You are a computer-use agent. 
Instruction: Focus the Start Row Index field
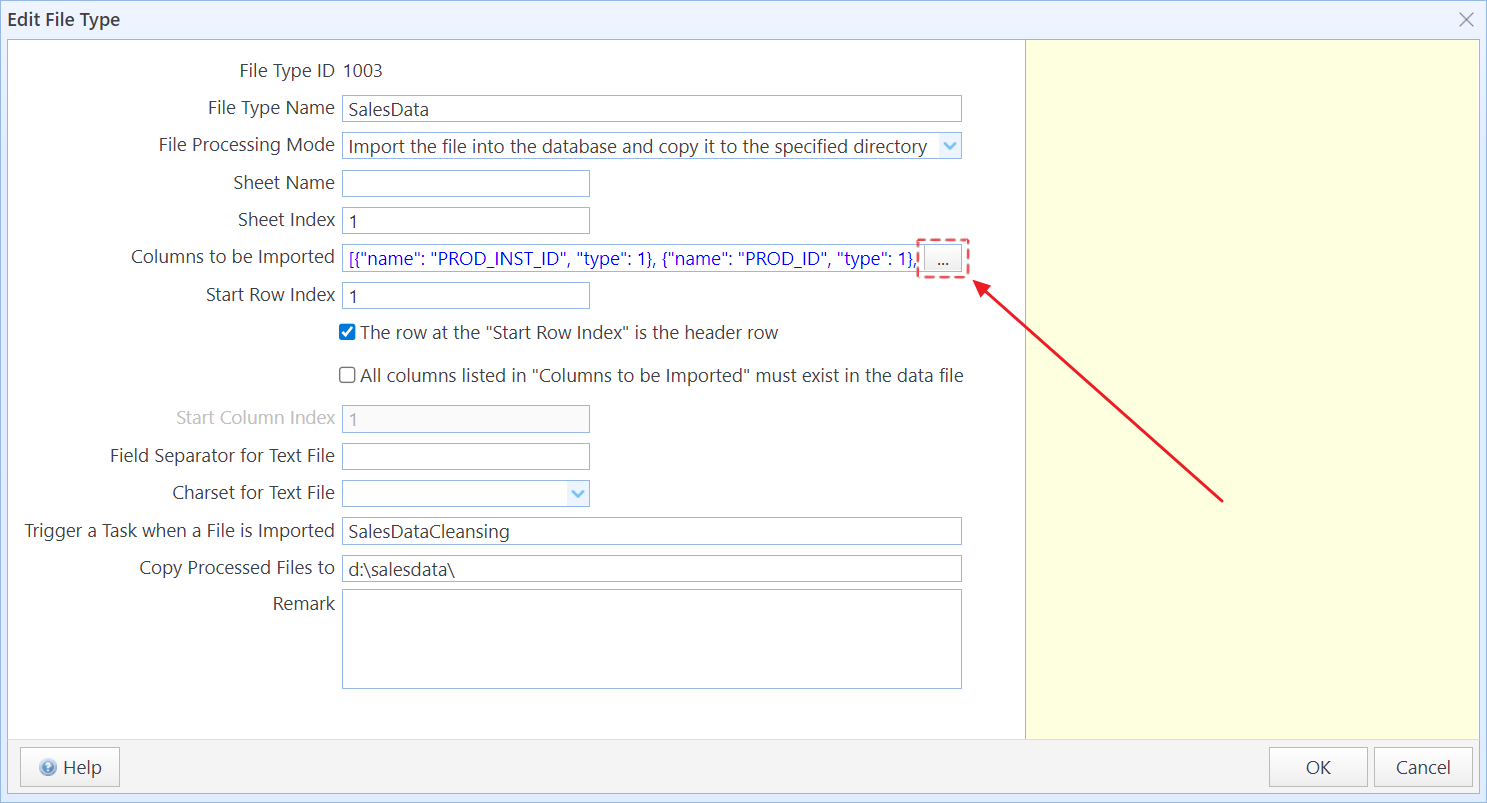point(465,296)
